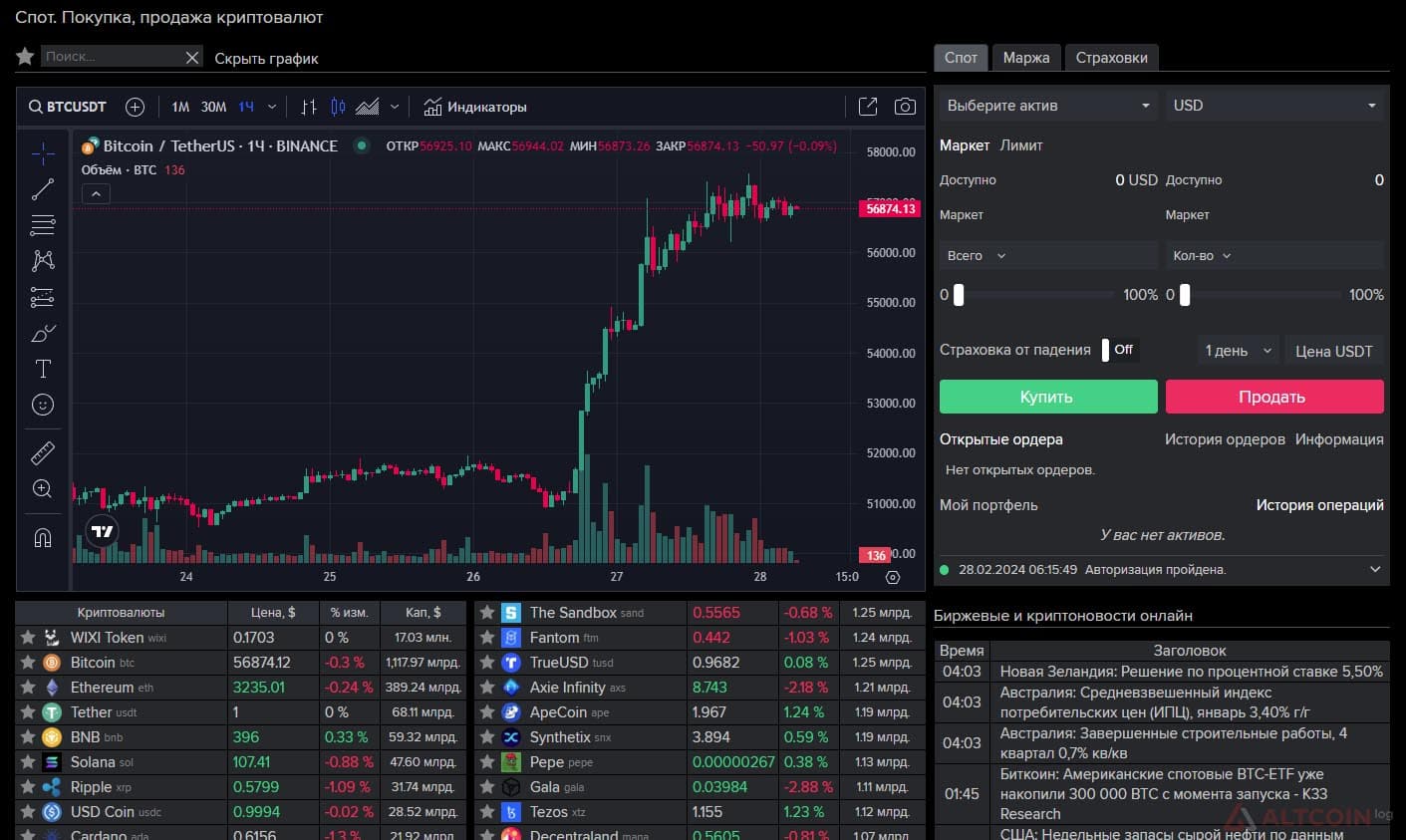Select the crosshair cursor tool
The height and width of the screenshot is (840, 1406).
pos(43,152)
